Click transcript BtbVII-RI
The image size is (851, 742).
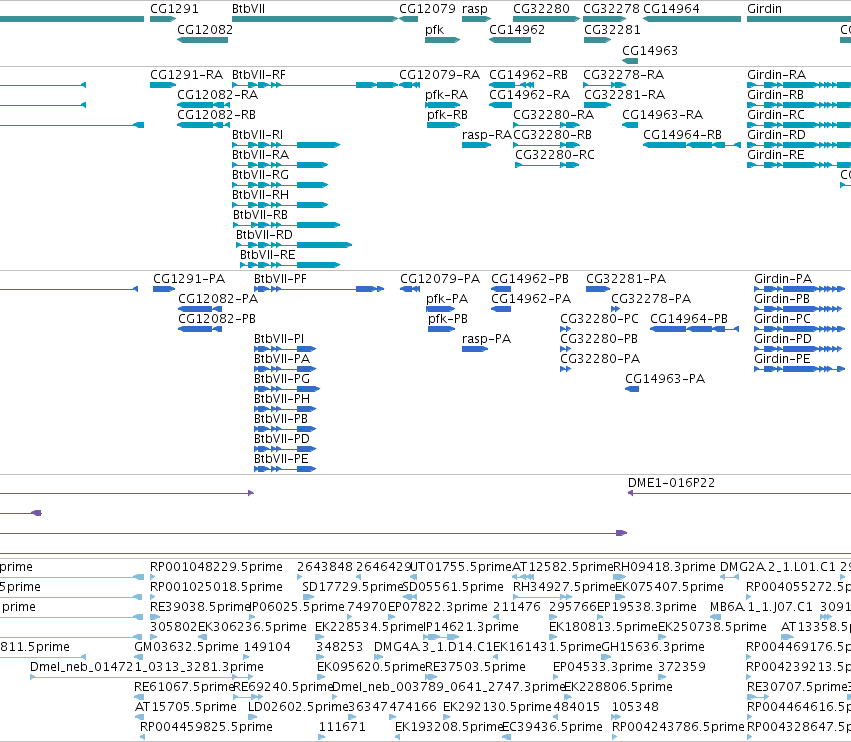pyautogui.click(x=286, y=145)
